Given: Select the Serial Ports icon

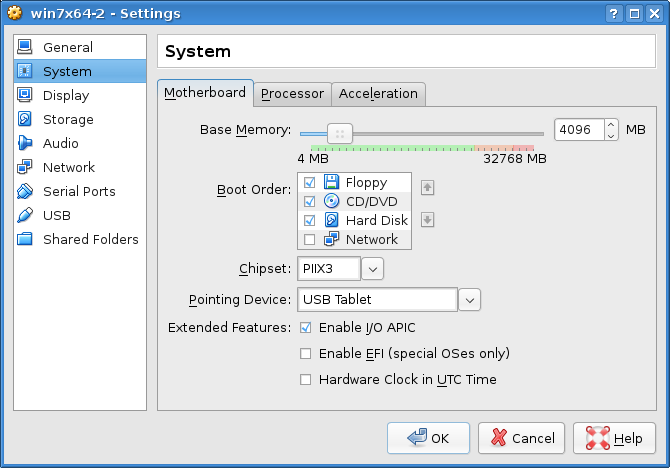Looking at the screenshot, I should (25, 191).
